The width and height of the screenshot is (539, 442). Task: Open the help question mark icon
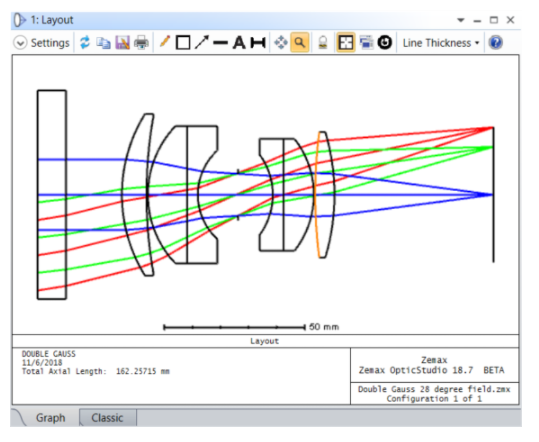point(496,43)
